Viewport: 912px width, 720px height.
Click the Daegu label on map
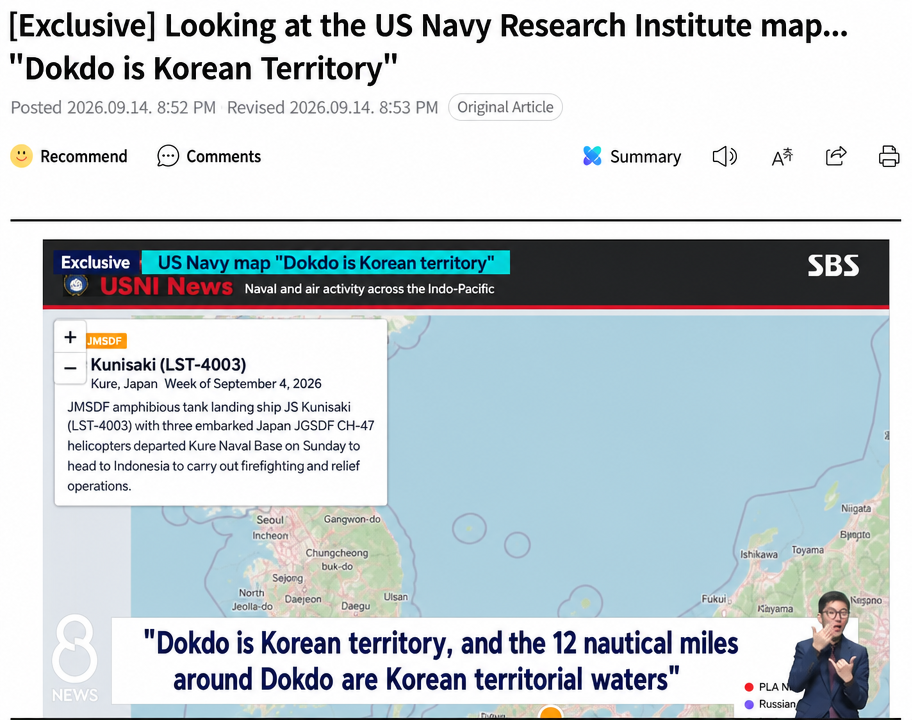click(x=355, y=606)
